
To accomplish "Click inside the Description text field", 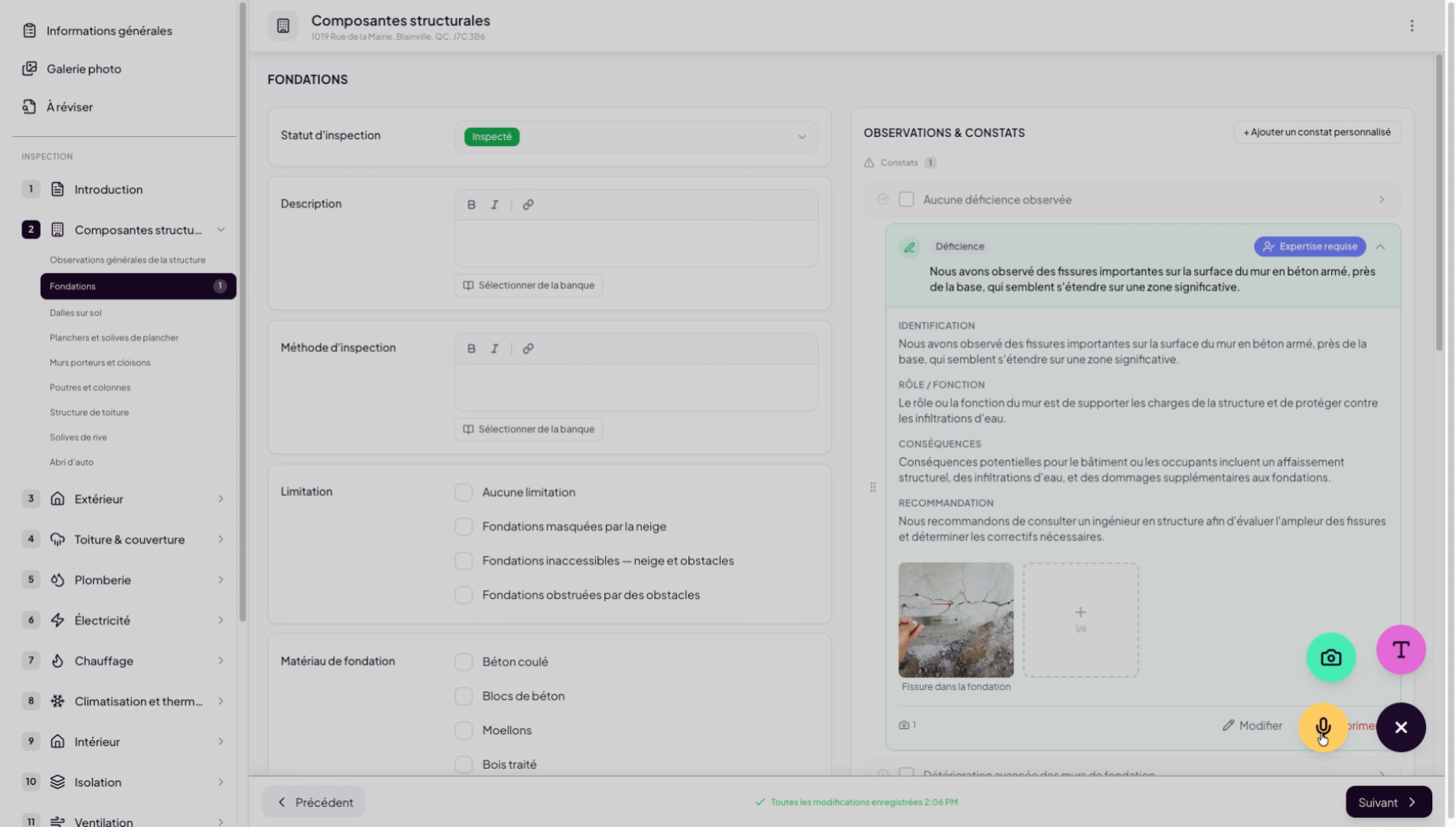I will coord(635,244).
